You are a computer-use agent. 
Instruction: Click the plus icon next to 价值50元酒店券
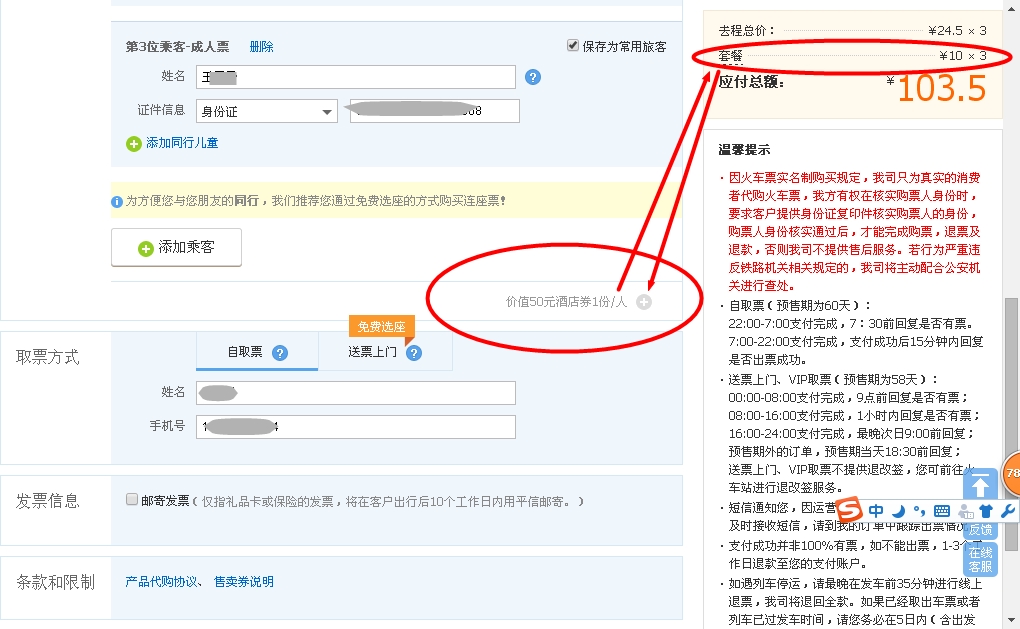(x=644, y=302)
